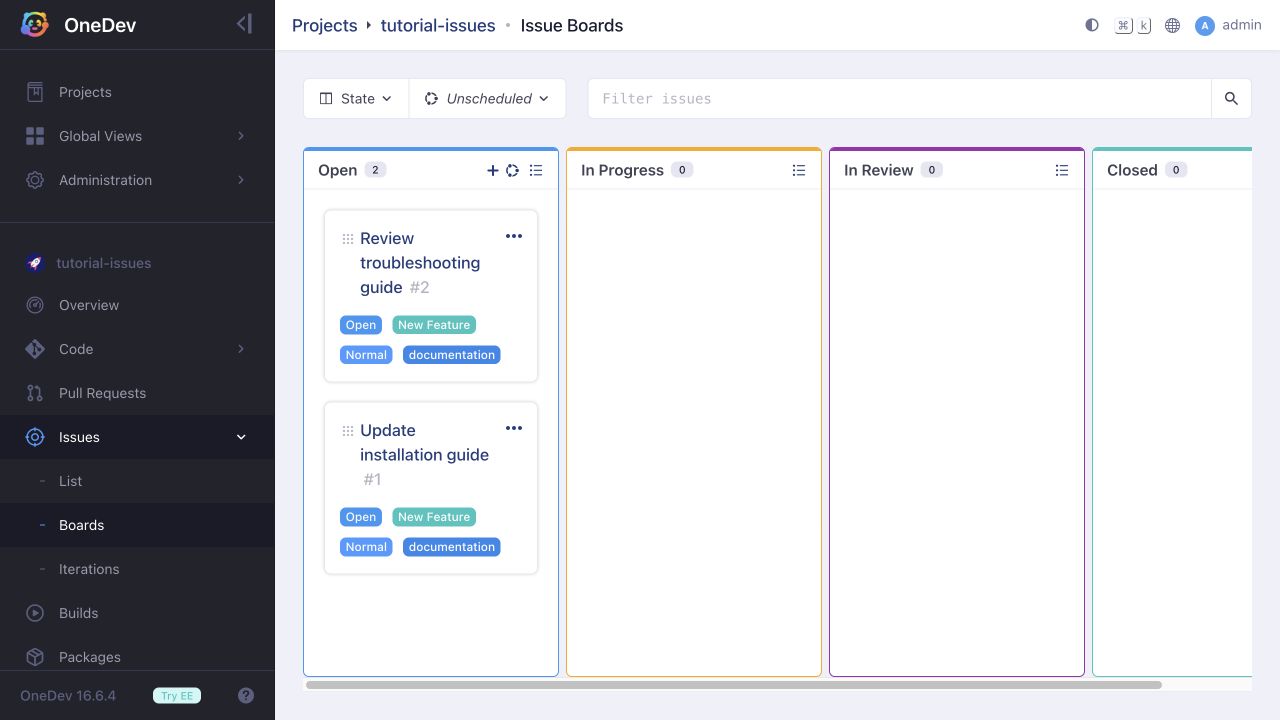1280x720 pixels.
Task: Click the tutorial-issues rocket icon
Action: 35,263
